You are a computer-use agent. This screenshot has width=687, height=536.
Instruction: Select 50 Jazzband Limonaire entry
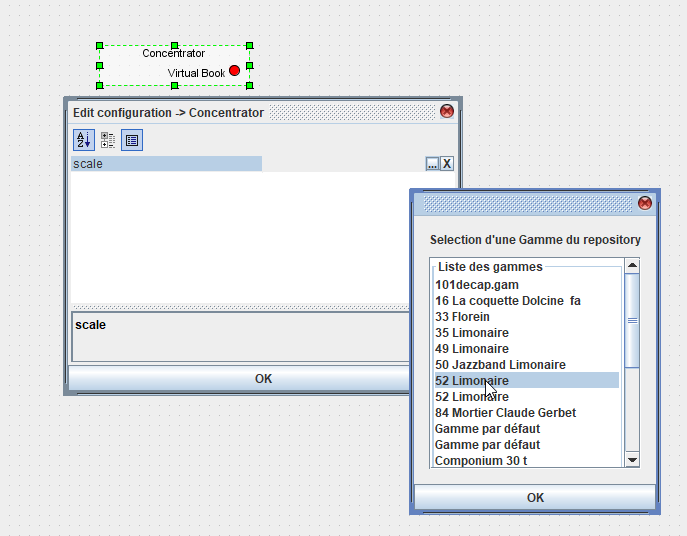[500, 365]
